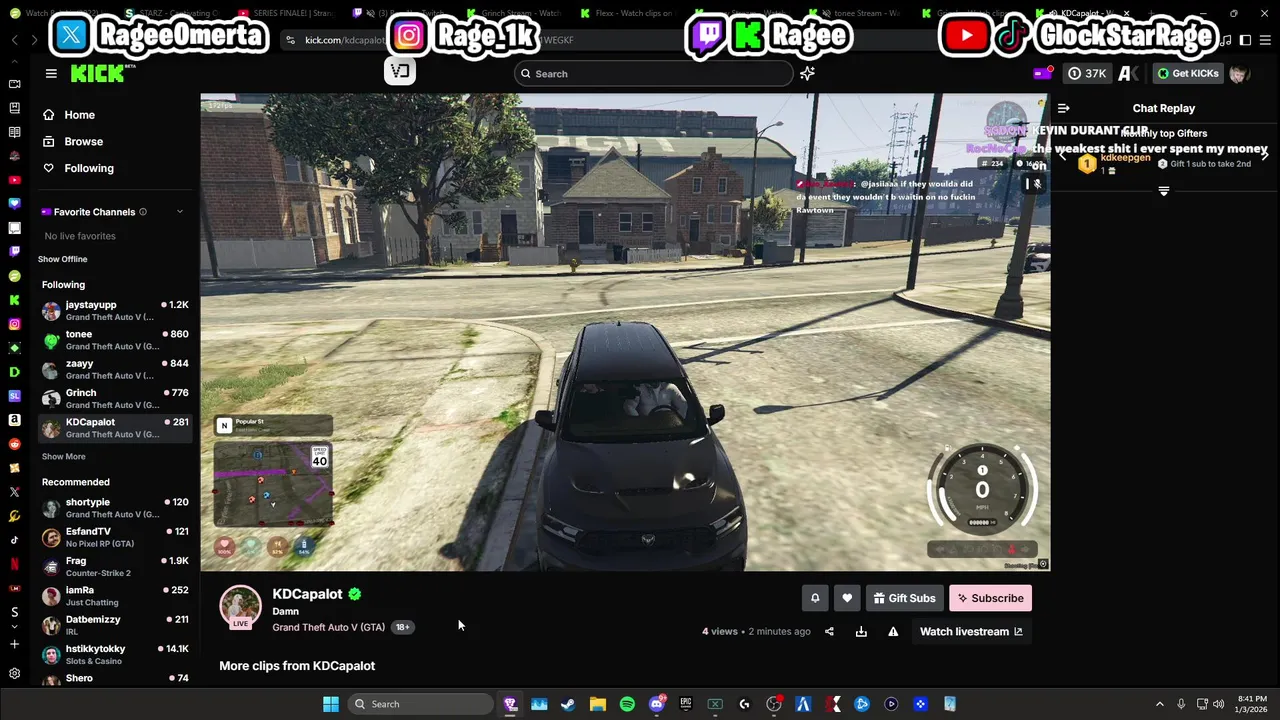Report the clip with the warning icon
The image size is (1280, 720).
pyautogui.click(x=893, y=631)
